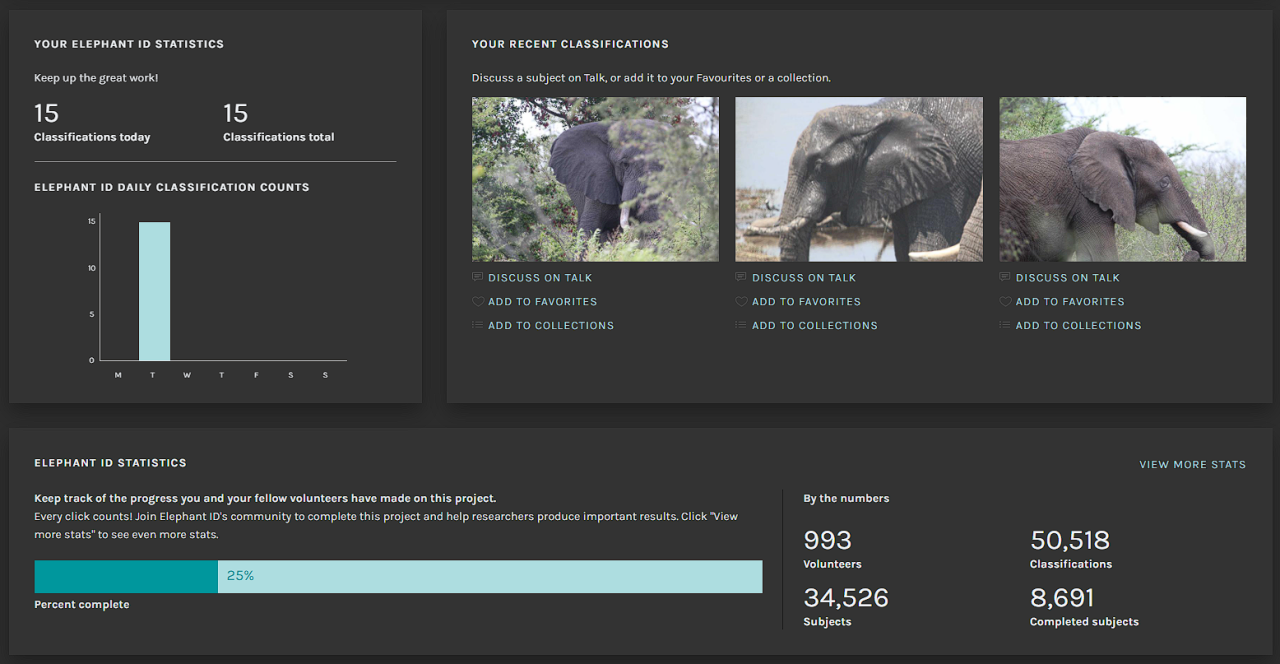The height and width of the screenshot is (664, 1280).
Task: Open the third elephant with tusks thumbnail
Action: (x=1122, y=179)
